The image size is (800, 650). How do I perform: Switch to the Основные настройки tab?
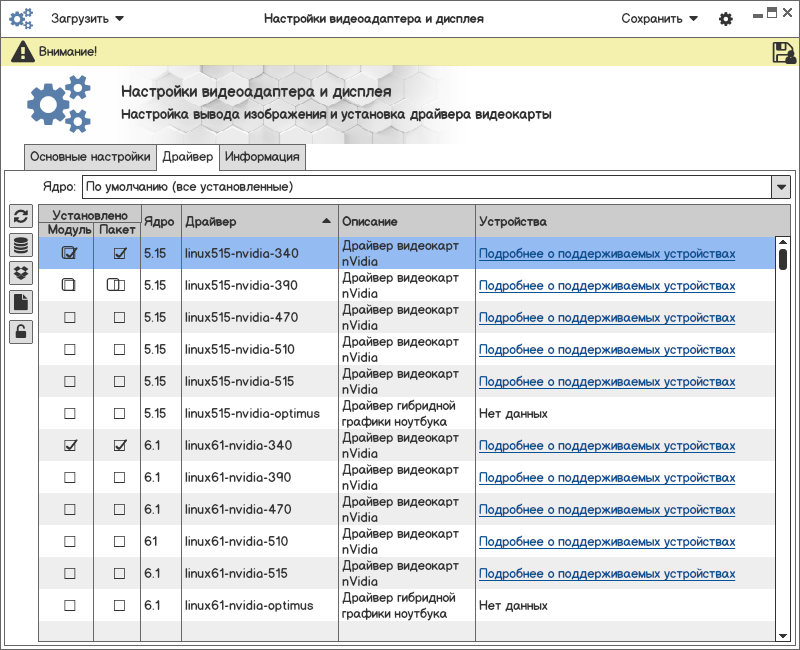click(x=90, y=157)
